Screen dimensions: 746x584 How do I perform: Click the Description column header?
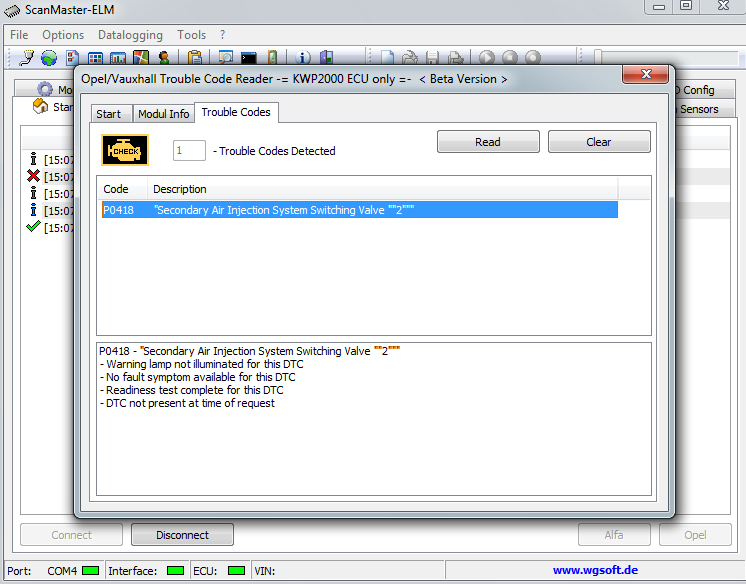tap(382, 189)
